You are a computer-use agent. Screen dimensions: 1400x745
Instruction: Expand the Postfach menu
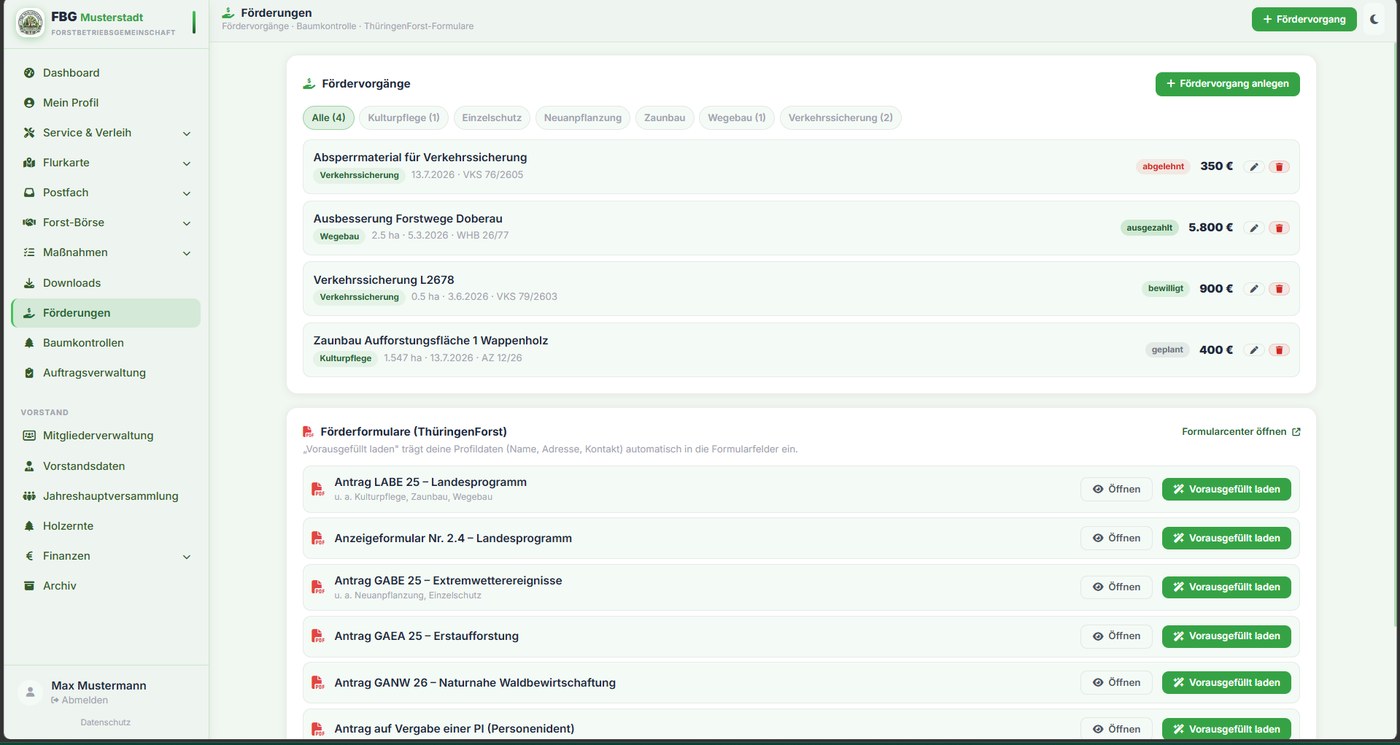[x=105, y=193]
